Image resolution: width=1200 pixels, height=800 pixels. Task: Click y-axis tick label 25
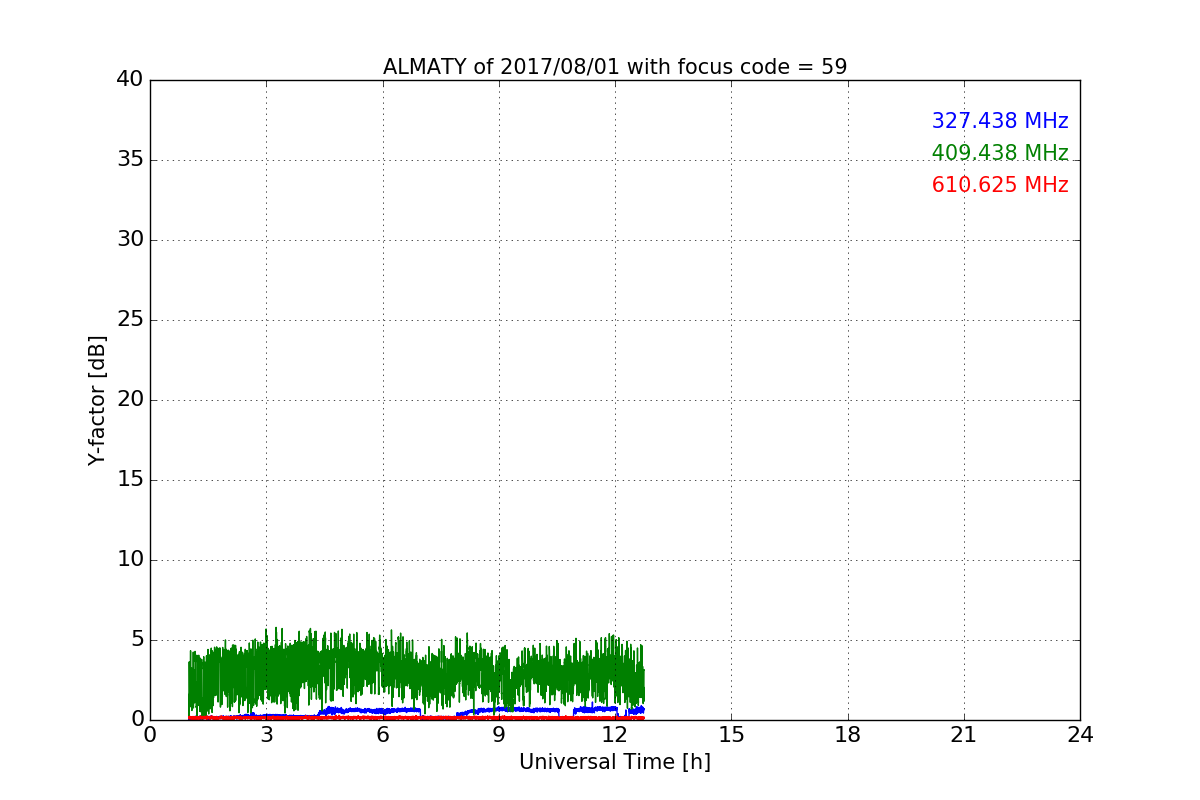(x=130, y=320)
